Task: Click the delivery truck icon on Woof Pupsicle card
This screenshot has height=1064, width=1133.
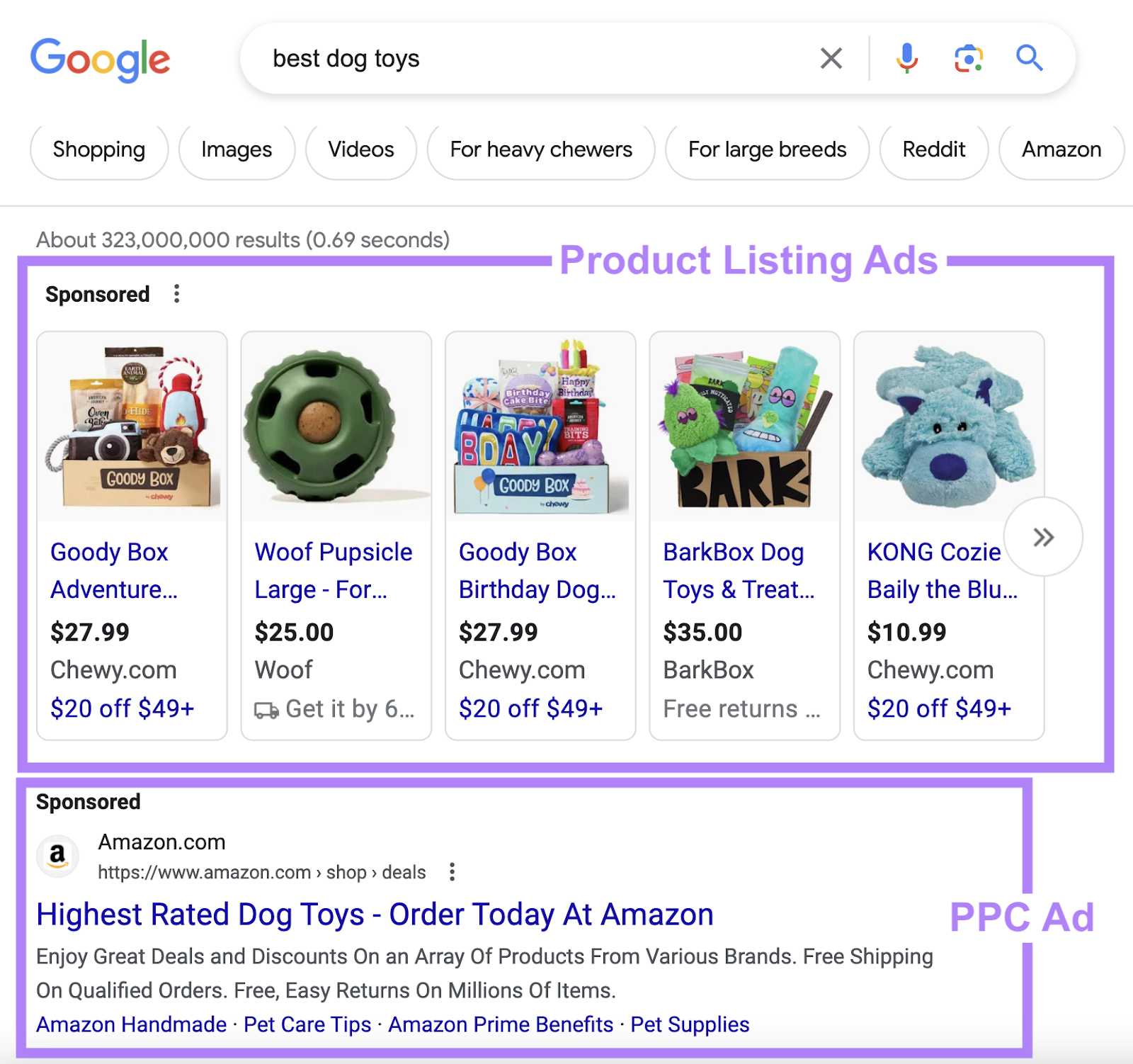Action: click(x=266, y=708)
